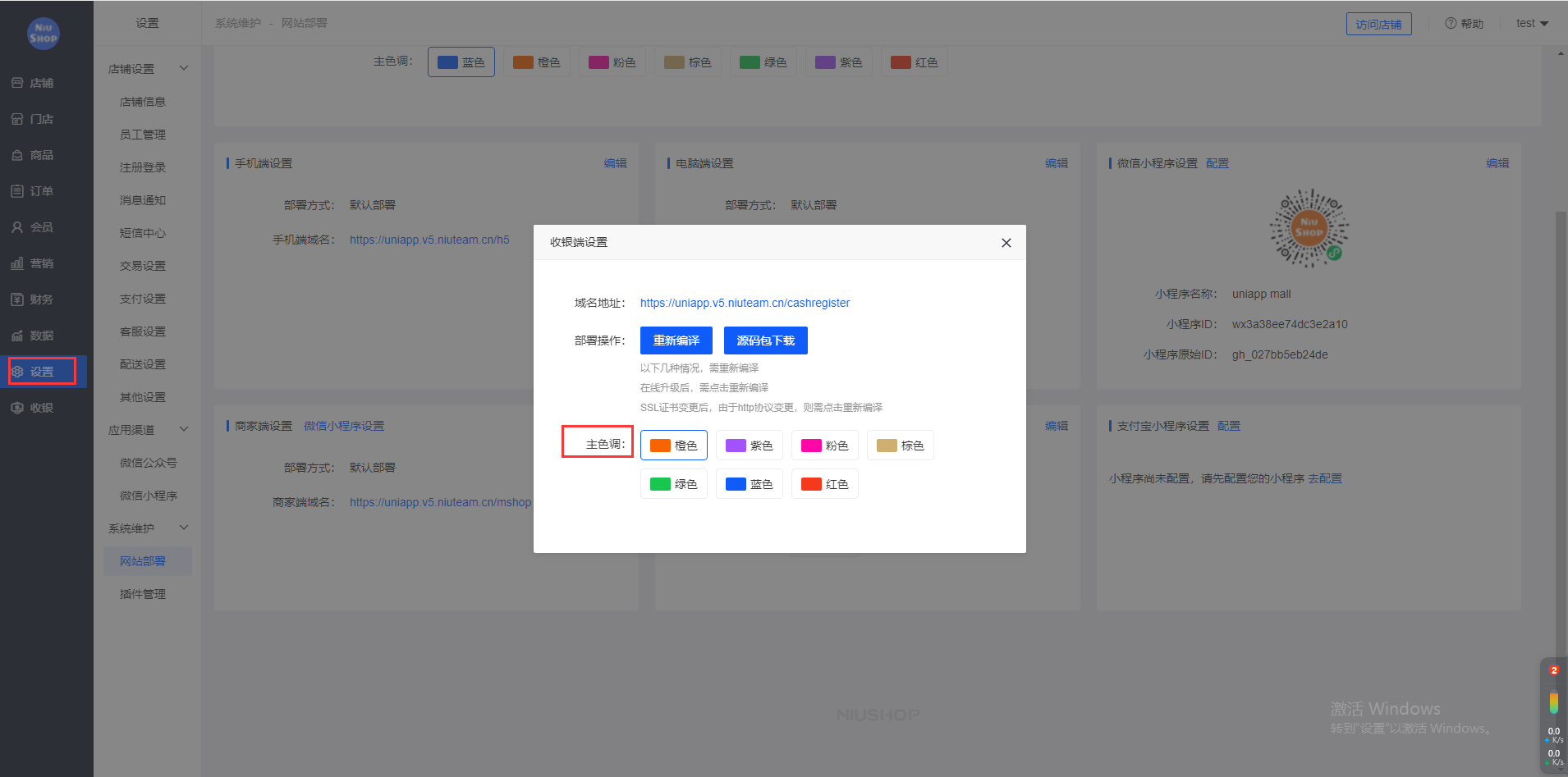Click the WeChat mini program QR code

coord(1309,229)
